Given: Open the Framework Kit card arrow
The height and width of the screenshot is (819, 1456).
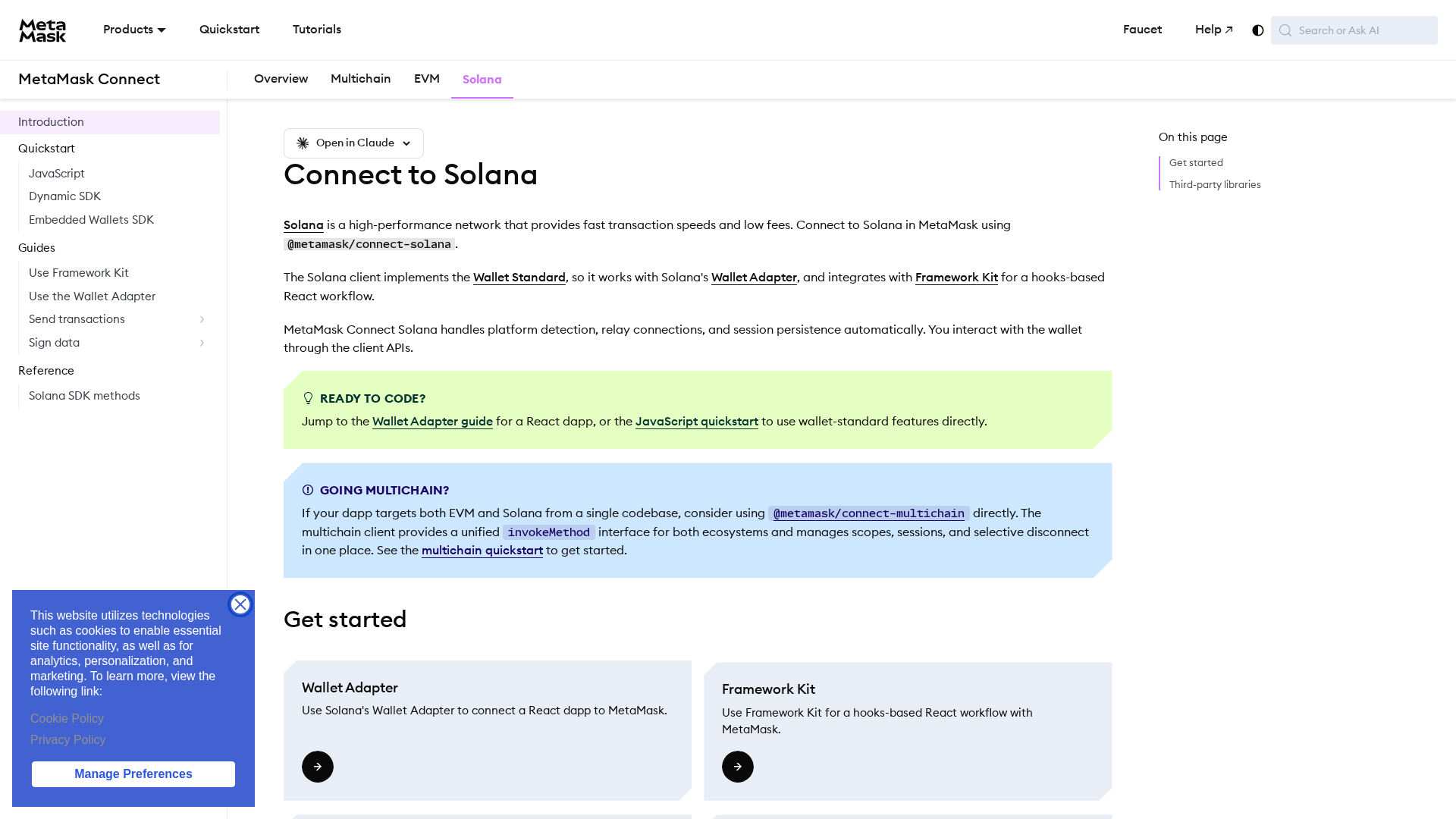Looking at the screenshot, I should pos(738,767).
